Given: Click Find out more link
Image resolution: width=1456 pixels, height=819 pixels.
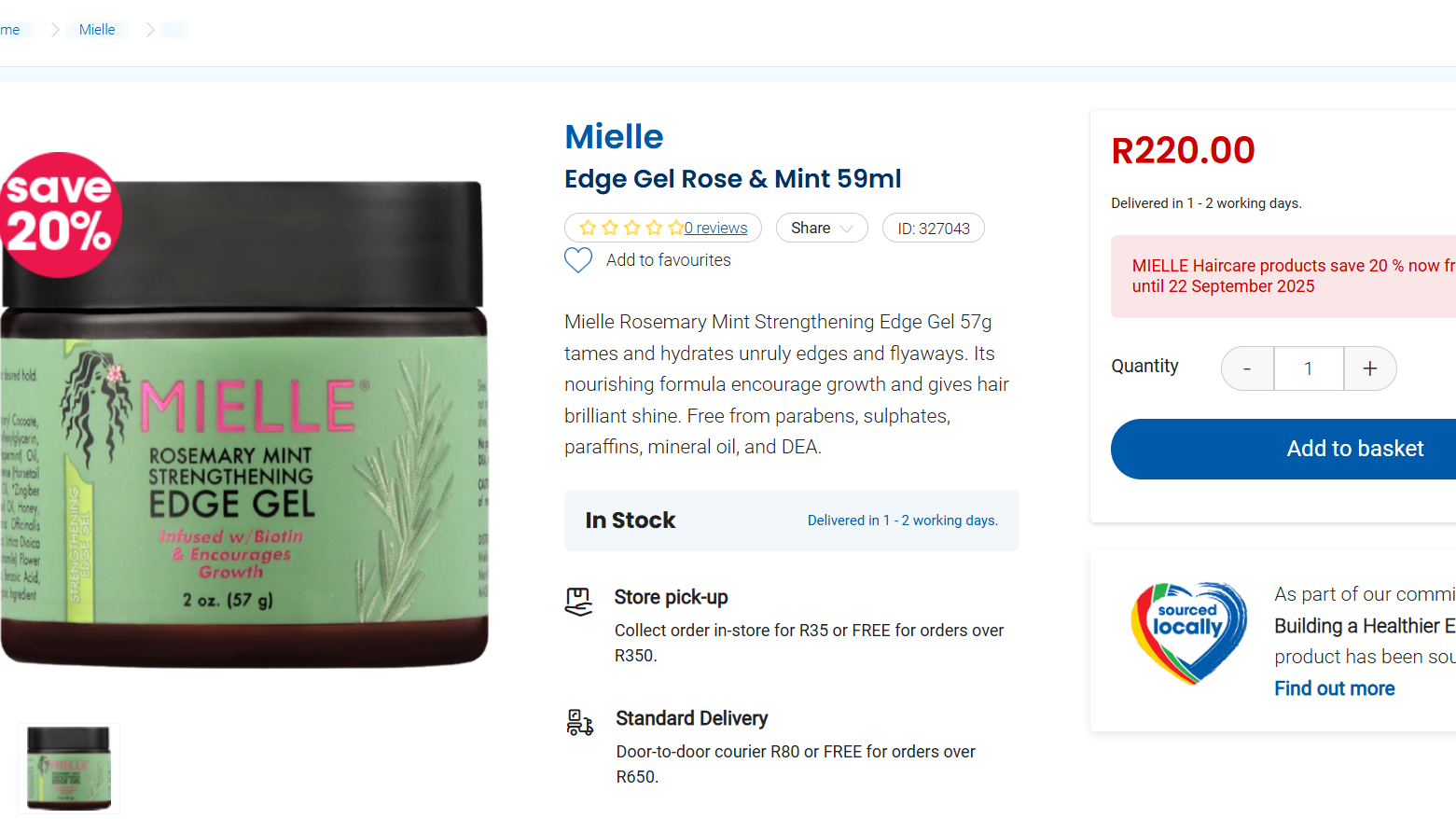Looking at the screenshot, I should coord(1334,688).
